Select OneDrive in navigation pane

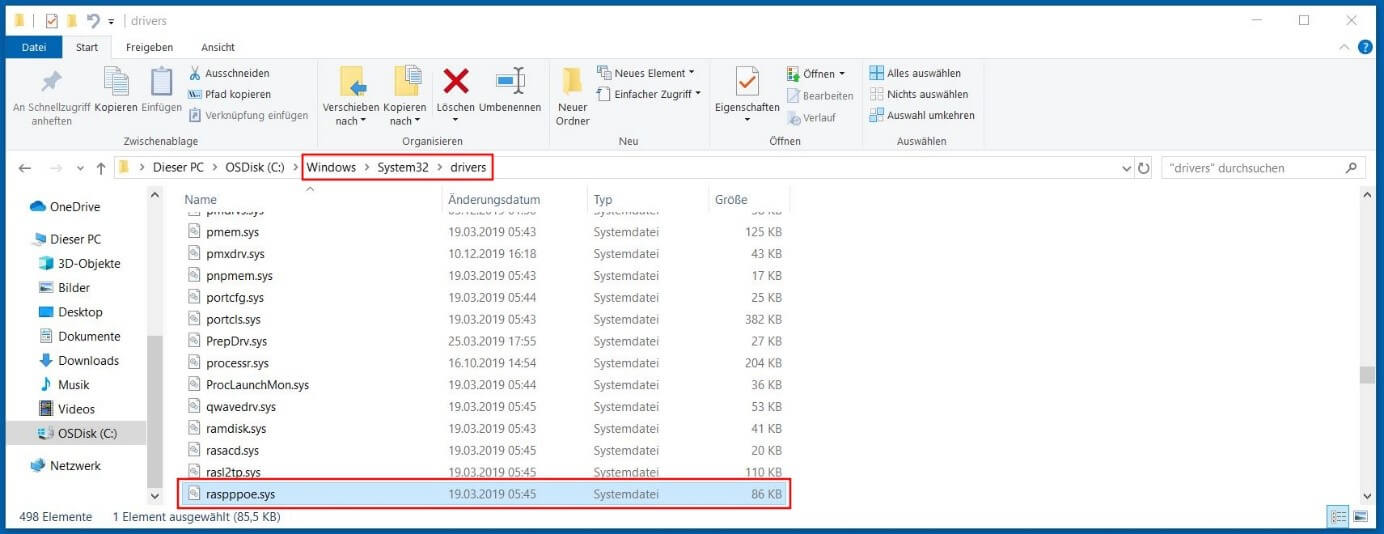pyautogui.click(x=65, y=206)
